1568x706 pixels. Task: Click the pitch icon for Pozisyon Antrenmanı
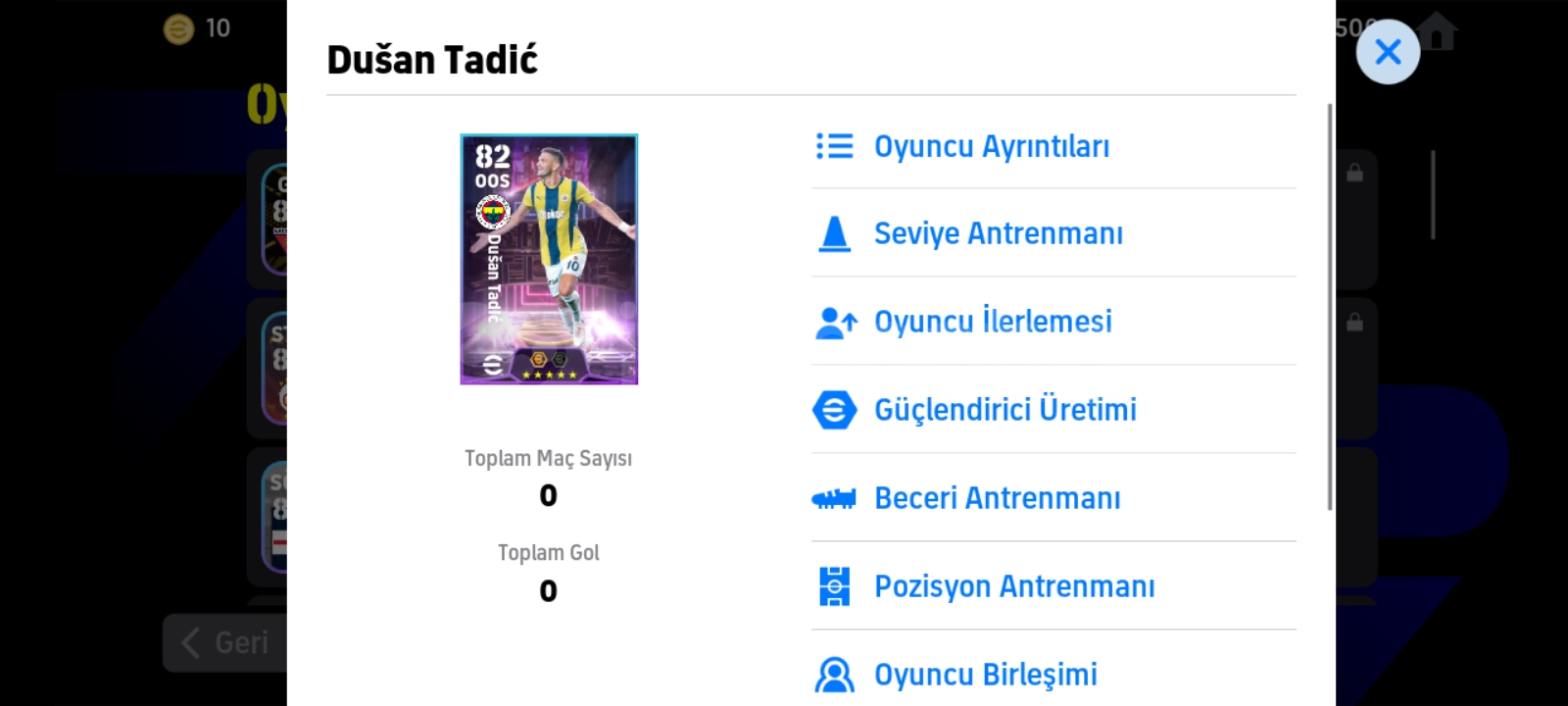click(x=834, y=586)
